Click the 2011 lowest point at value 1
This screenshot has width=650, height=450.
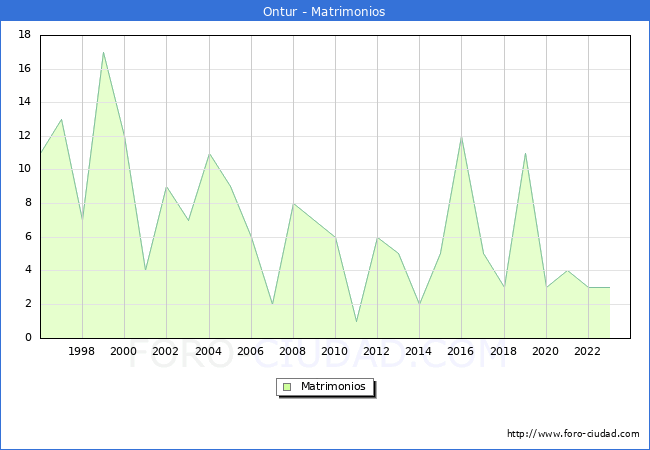click(x=356, y=321)
